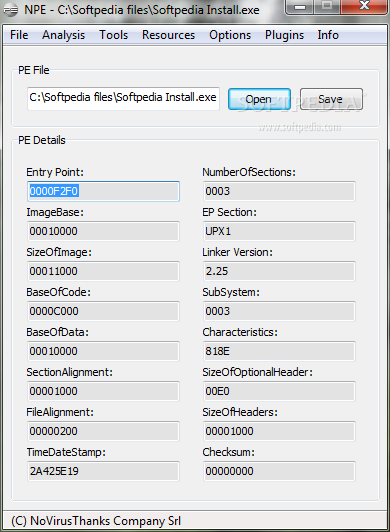Click the FileAlignment label

tap(60, 413)
